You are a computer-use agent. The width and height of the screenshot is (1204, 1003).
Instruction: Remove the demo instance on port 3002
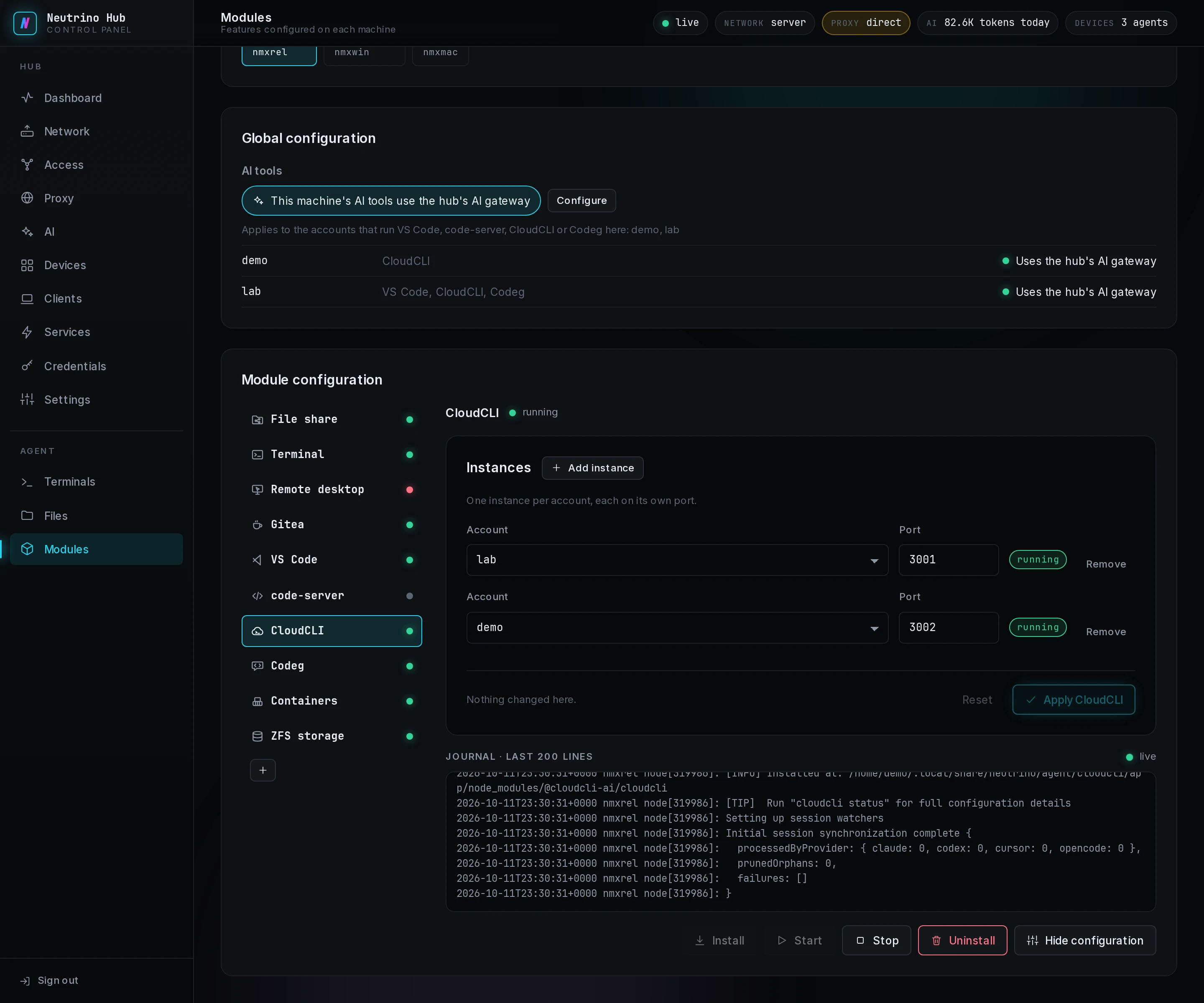pos(1106,632)
